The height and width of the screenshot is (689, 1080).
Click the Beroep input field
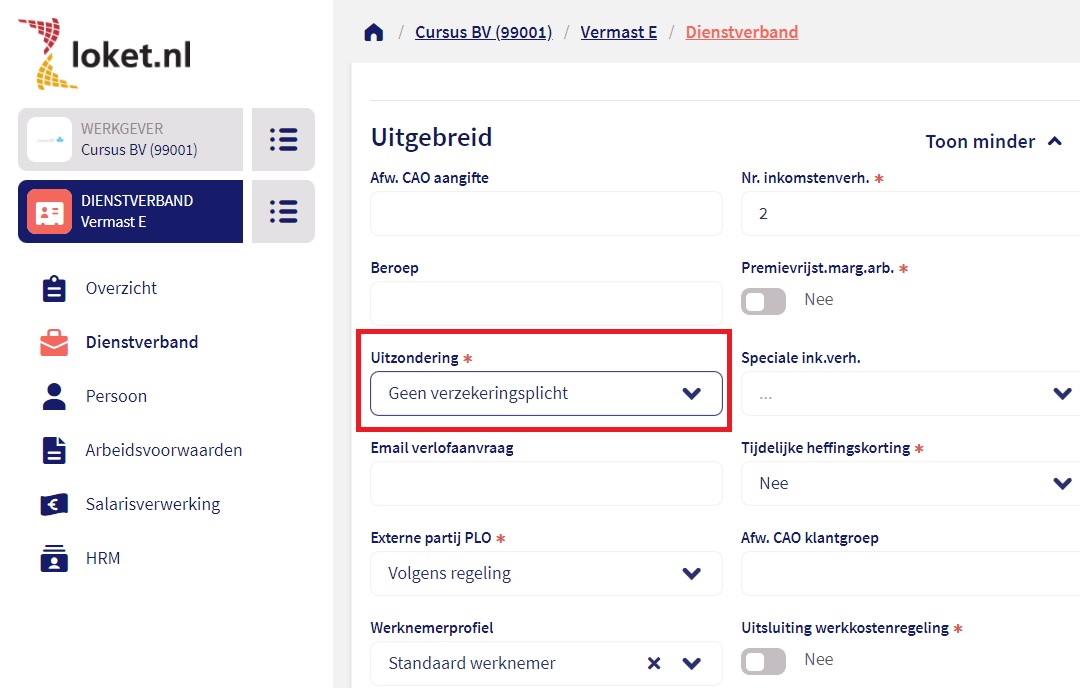546,303
